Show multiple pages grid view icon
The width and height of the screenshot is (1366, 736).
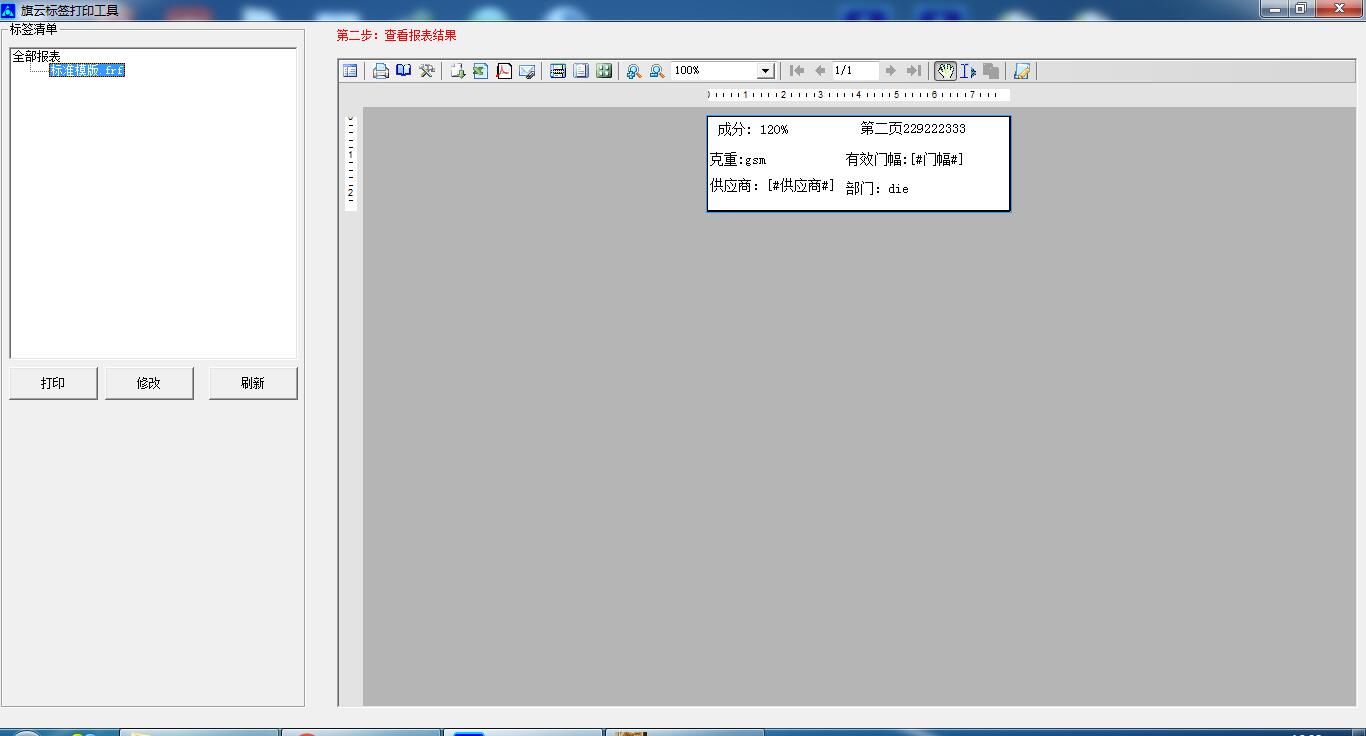604,71
